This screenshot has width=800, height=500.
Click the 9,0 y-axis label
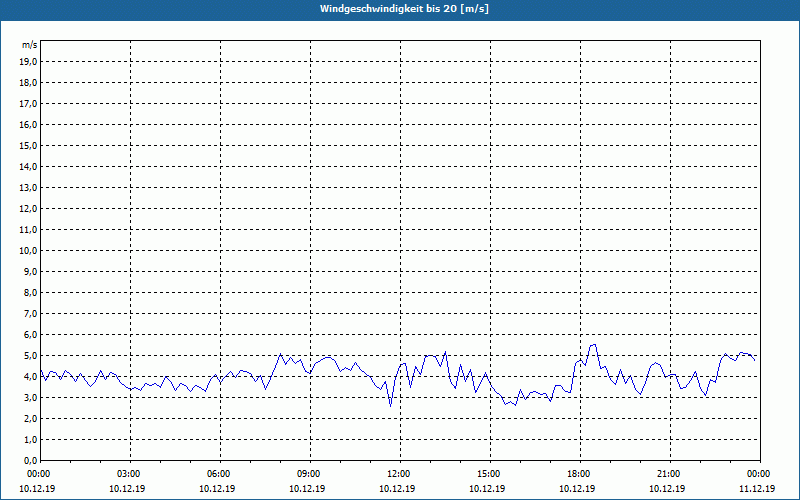[30, 271]
